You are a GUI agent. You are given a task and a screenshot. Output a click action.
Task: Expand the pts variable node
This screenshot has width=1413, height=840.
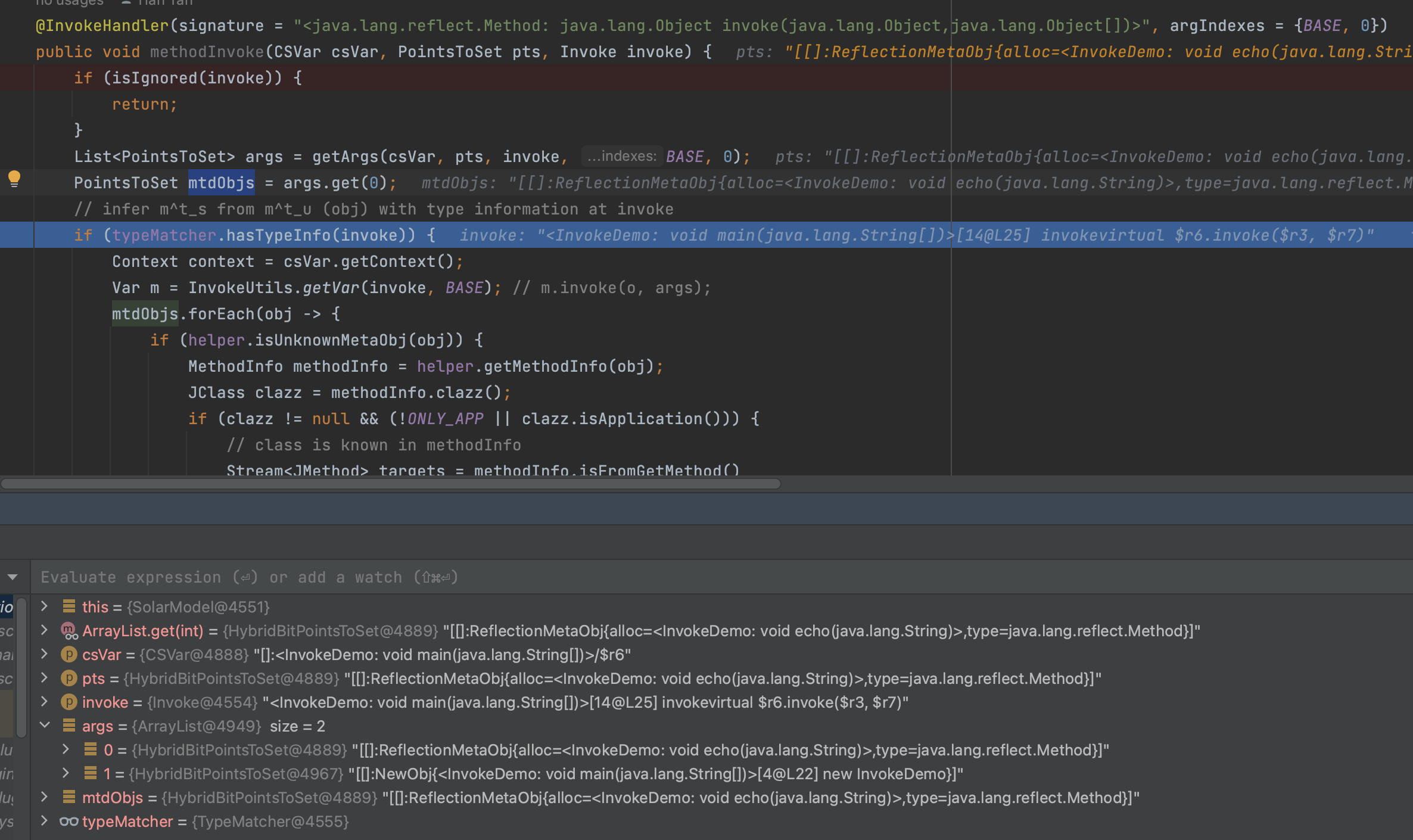44,678
